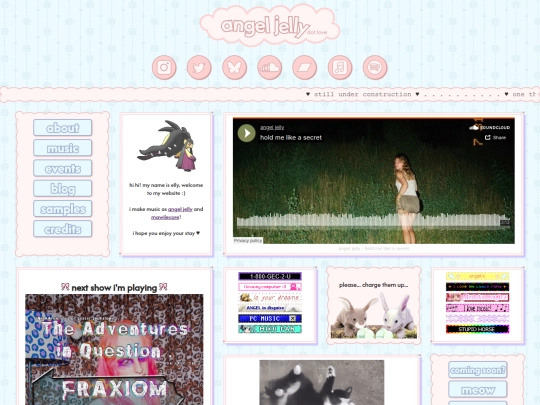Open the SoundCloud cloud icon
The image size is (540, 405).
270,68
